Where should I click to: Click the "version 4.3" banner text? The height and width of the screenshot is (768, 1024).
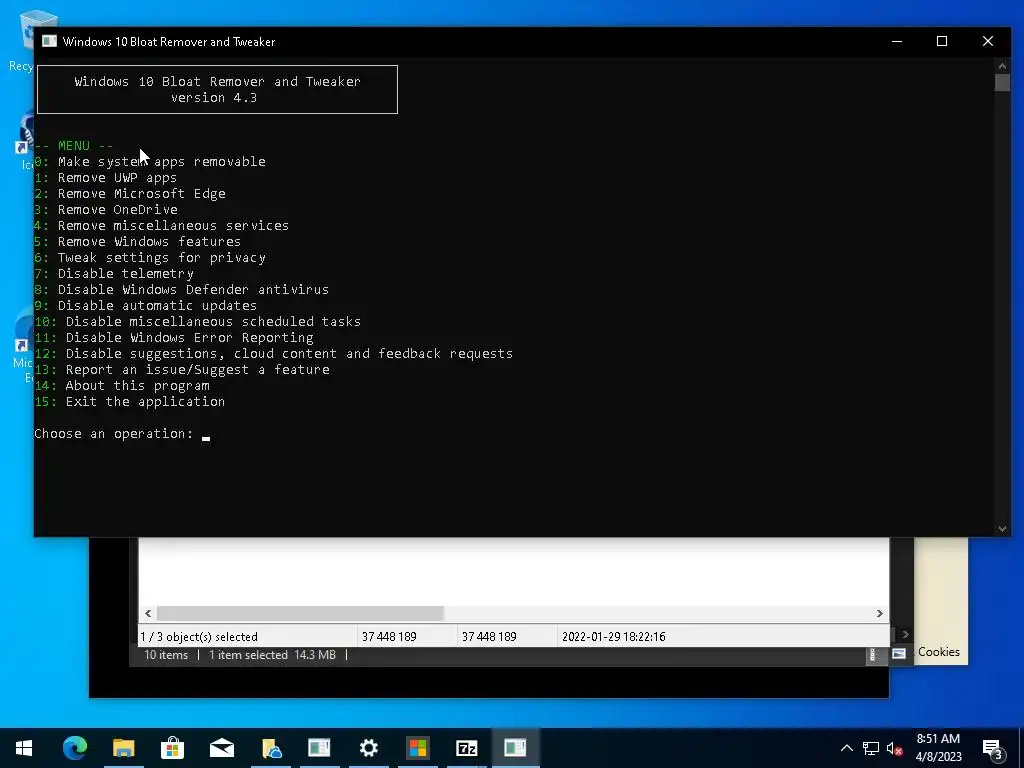[x=214, y=98]
